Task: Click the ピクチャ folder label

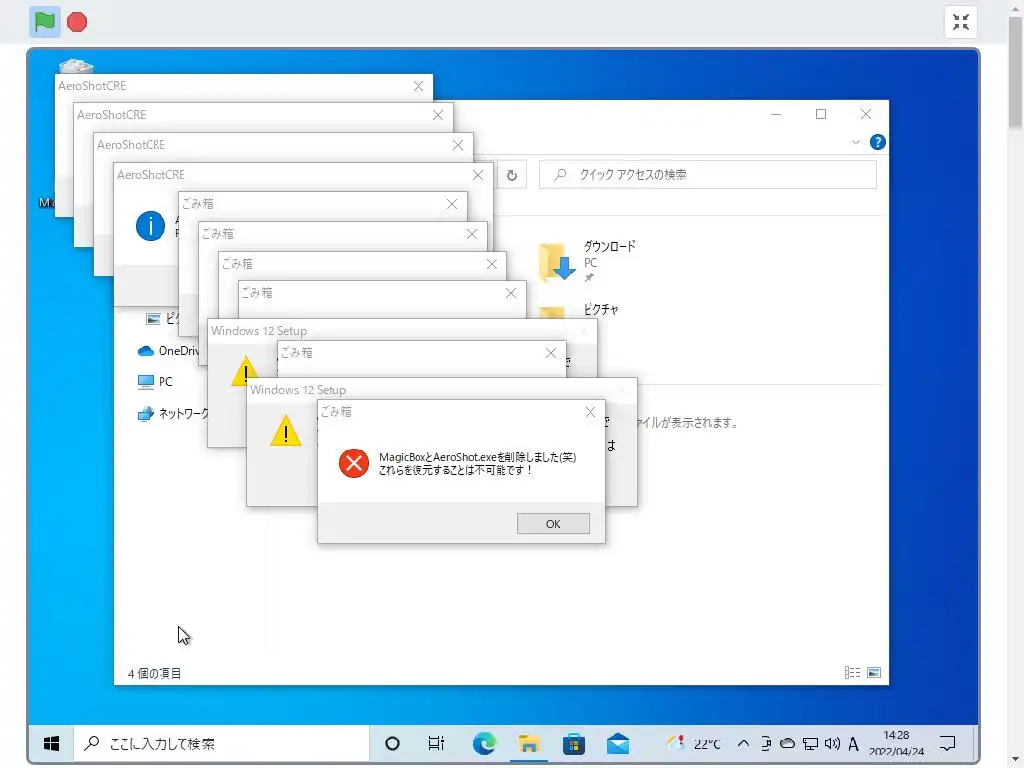Action: tap(601, 309)
